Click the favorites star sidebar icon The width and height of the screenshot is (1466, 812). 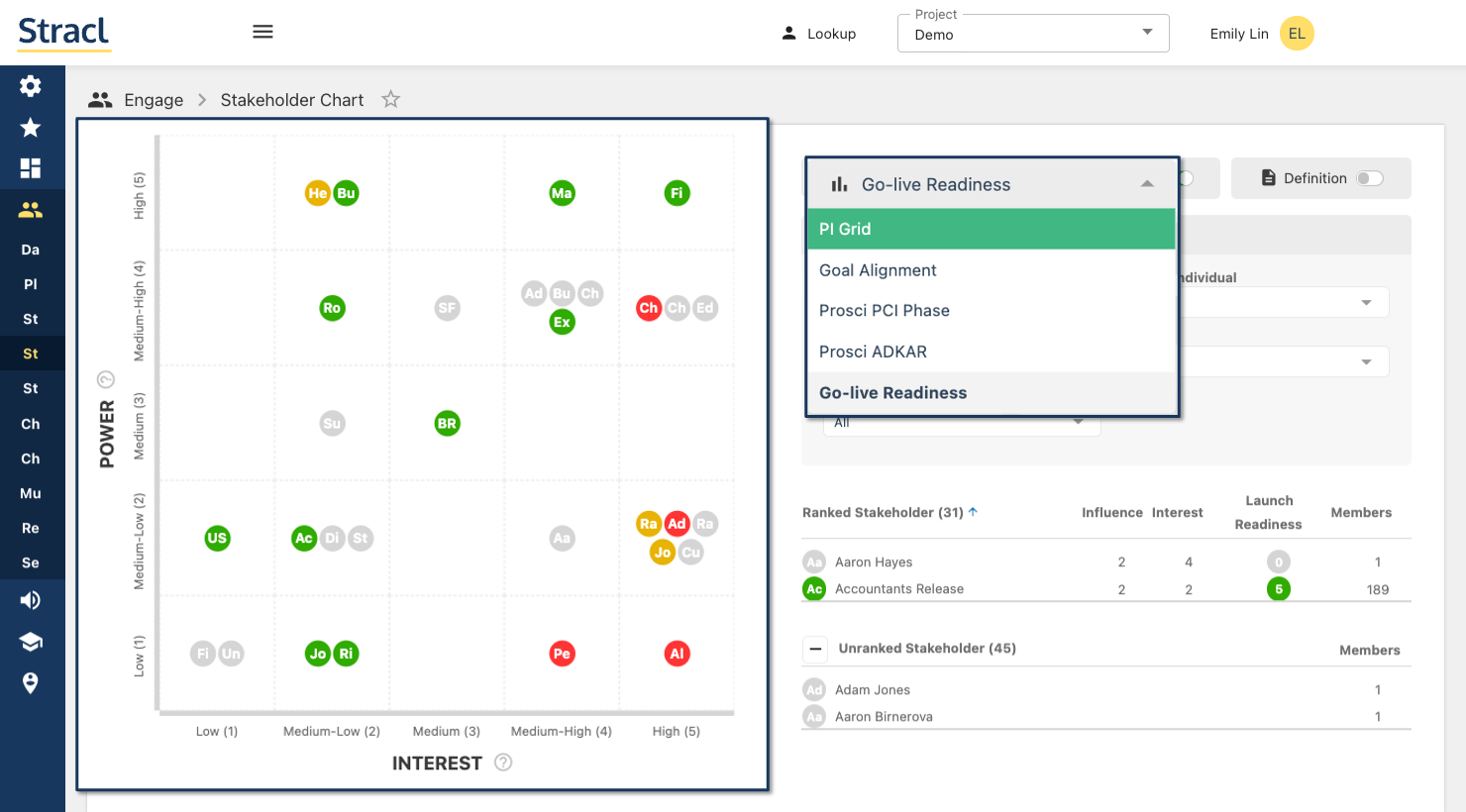[x=31, y=128]
